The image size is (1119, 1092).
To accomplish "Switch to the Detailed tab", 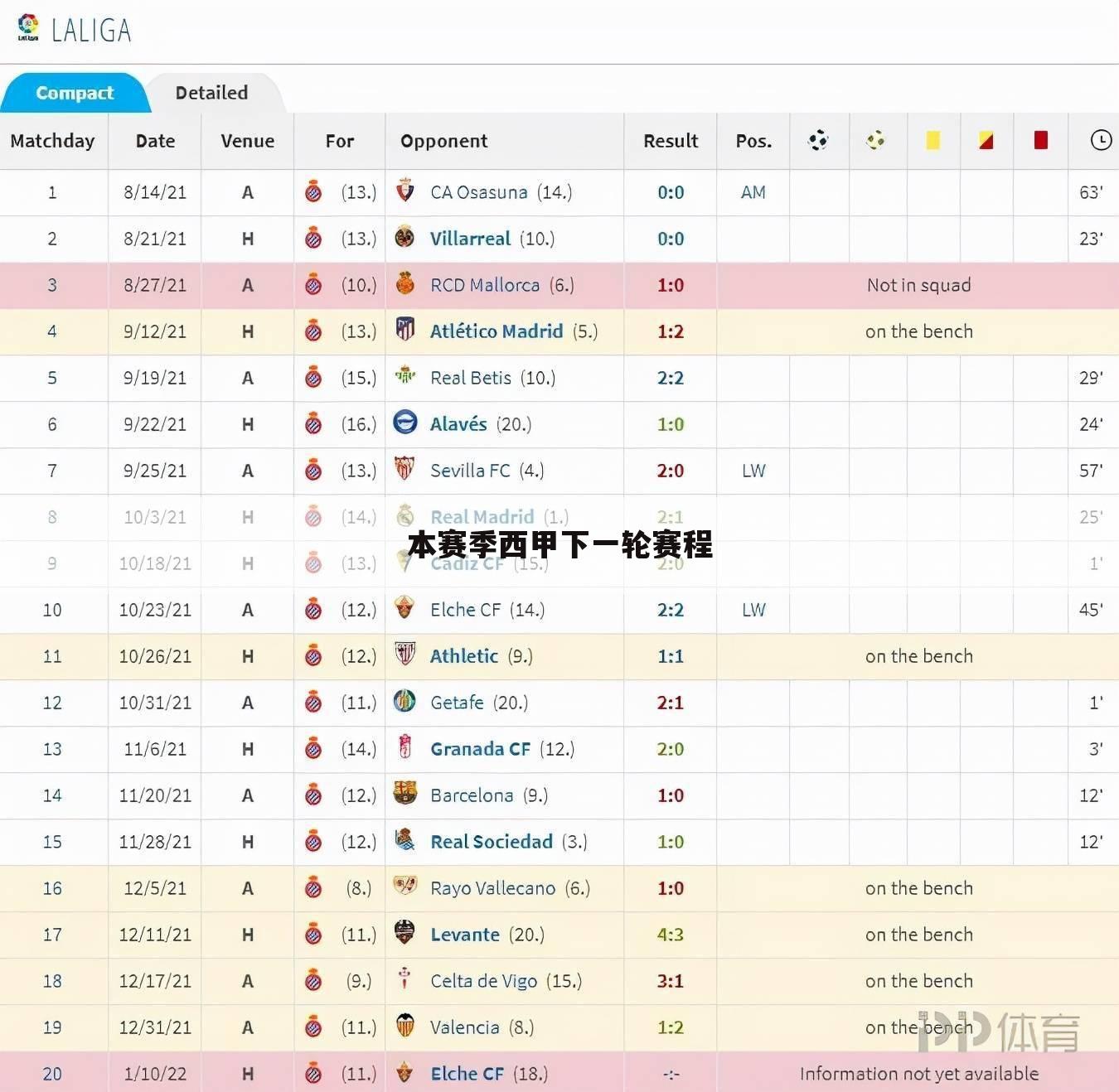I will coord(211,93).
